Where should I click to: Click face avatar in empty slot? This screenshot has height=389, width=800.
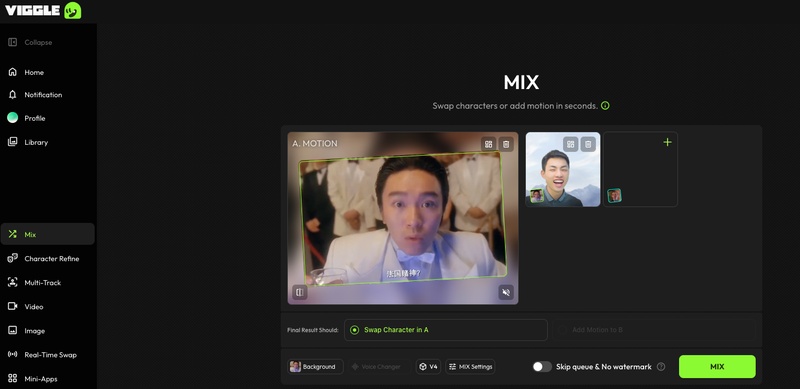[614, 196]
